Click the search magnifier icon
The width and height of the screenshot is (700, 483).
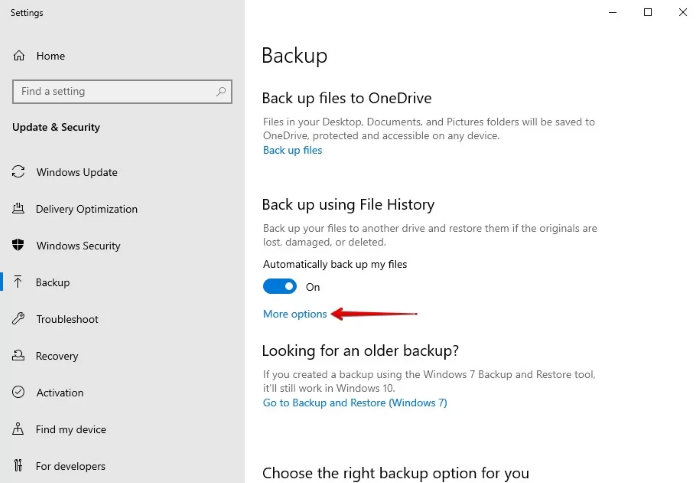tap(221, 92)
